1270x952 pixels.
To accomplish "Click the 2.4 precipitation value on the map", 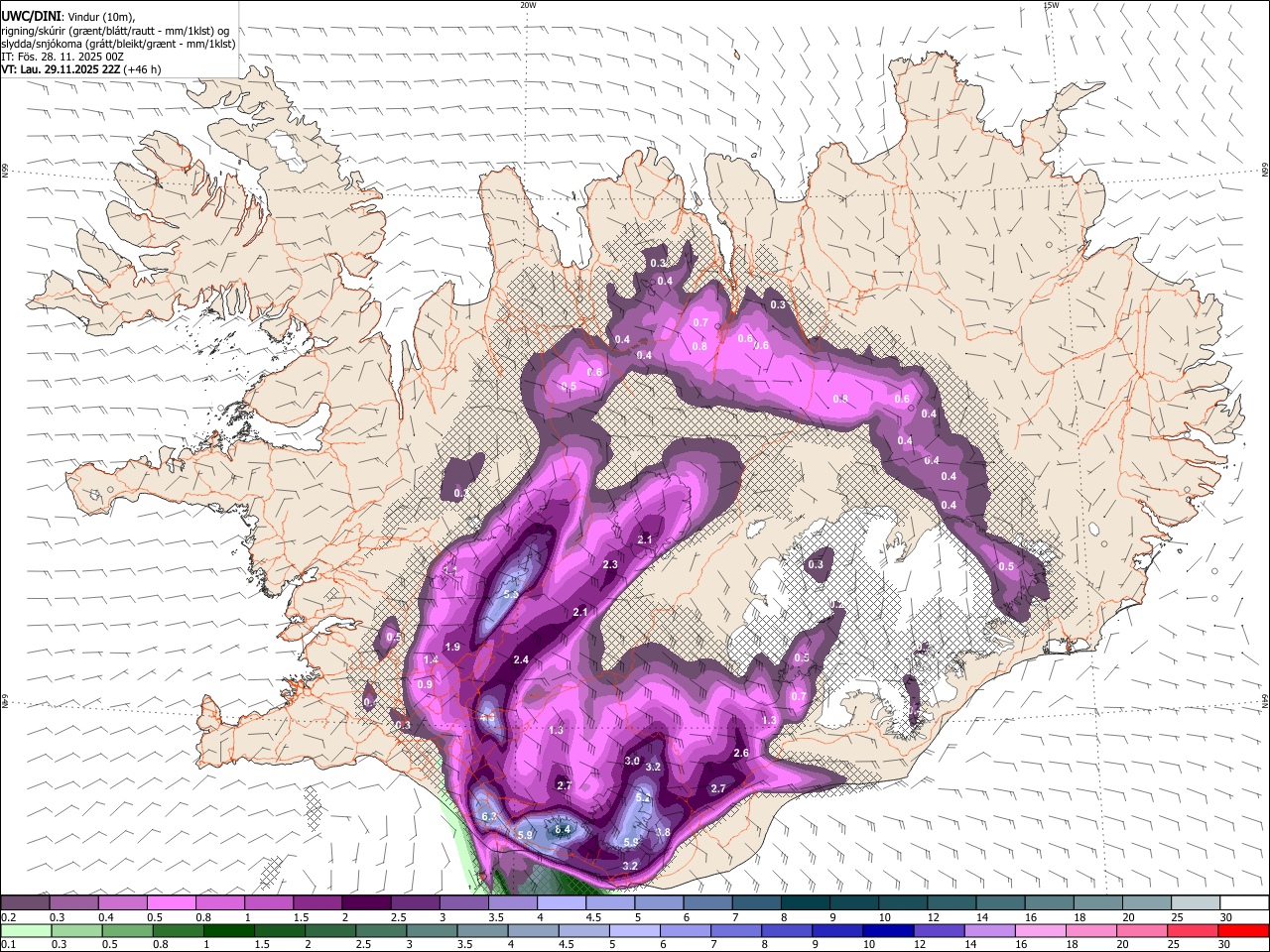I will tap(521, 659).
